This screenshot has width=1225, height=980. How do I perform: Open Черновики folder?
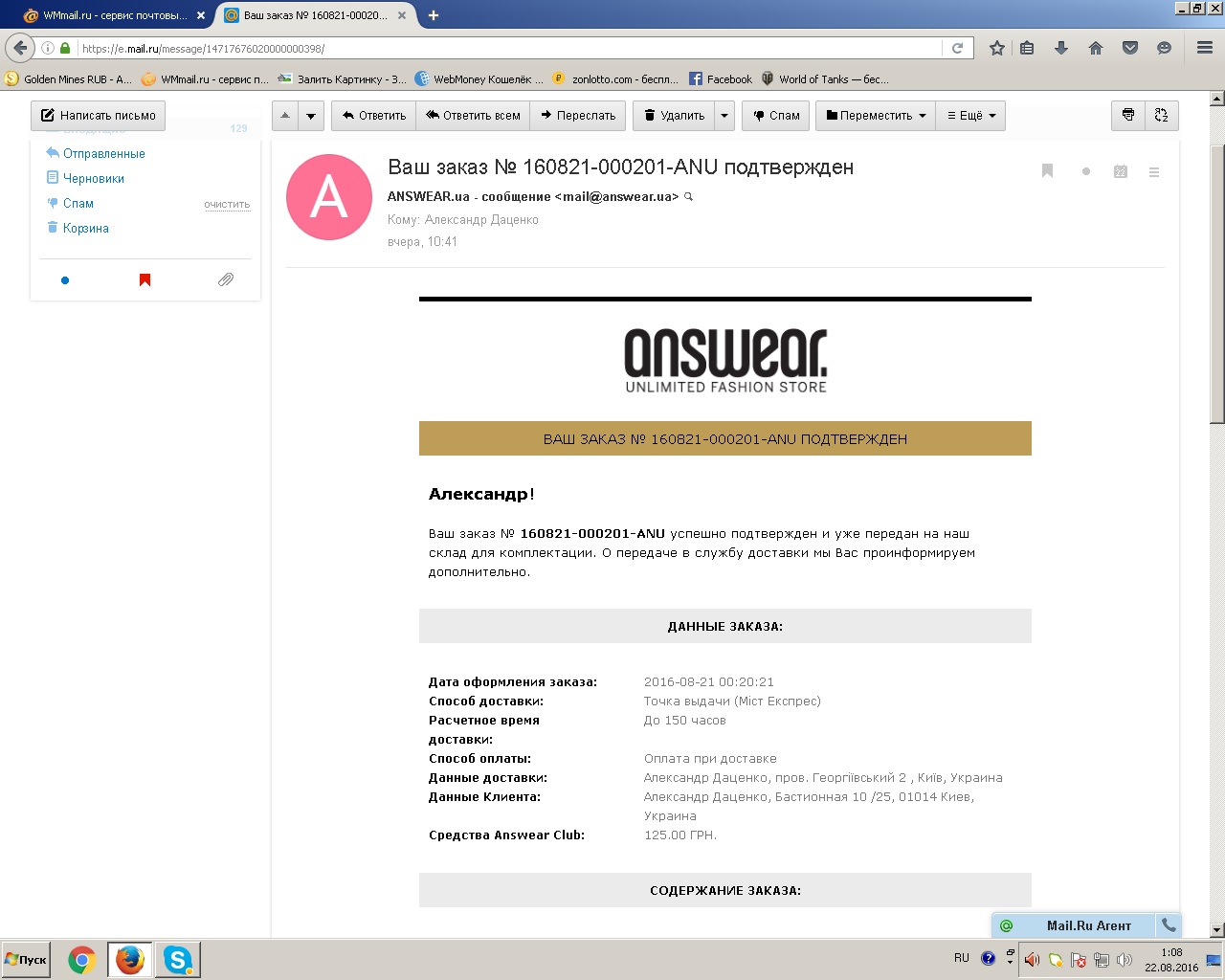pos(93,179)
